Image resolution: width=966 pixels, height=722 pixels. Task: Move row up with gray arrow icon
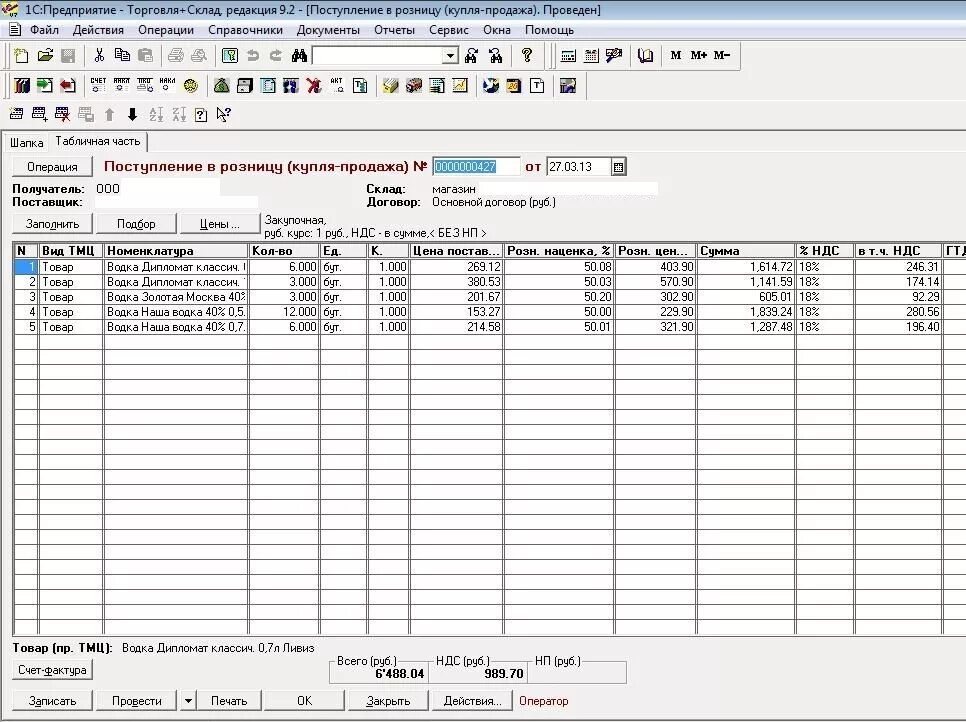(x=110, y=114)
